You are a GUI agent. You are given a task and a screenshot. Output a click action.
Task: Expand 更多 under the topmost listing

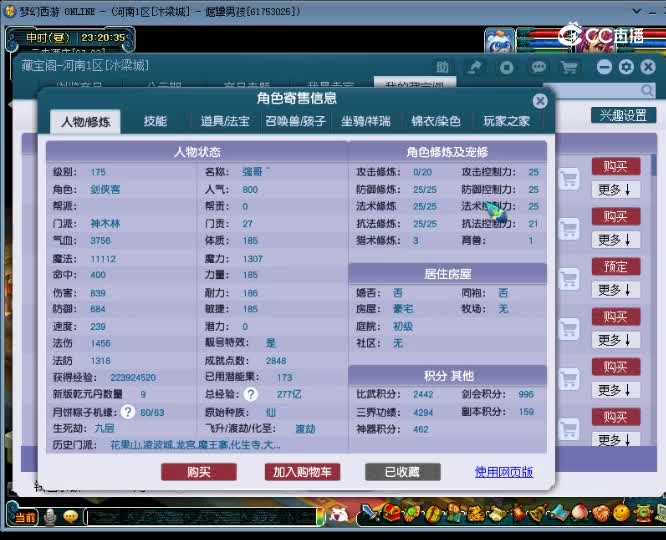(x=616, y=189)
